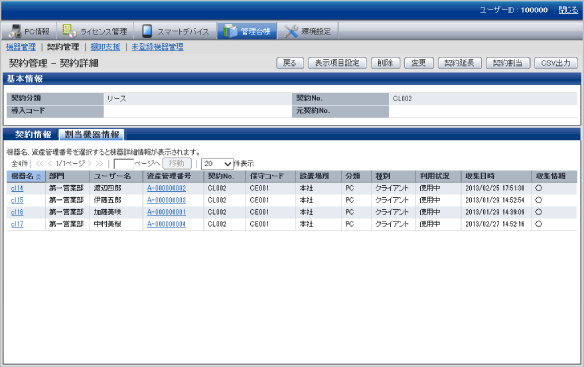
Task: Click the 収集情報 circle in cl14 row
Action: [539, 188]
